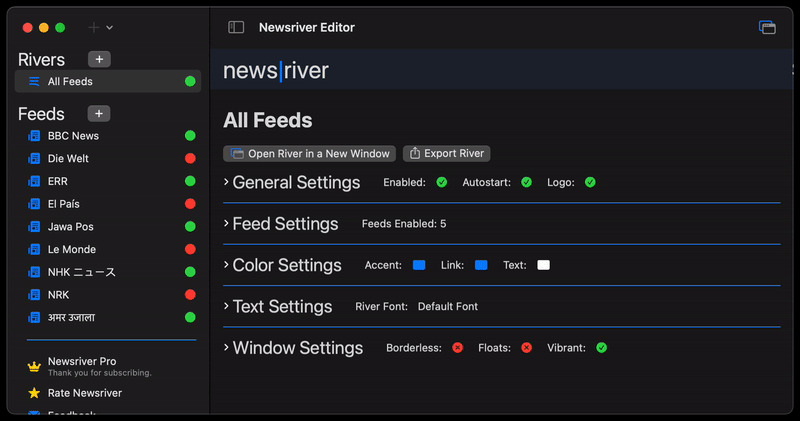Click the All Feeds list icon
This screenshot has height=421, width=800.
(x=34, y=81)
